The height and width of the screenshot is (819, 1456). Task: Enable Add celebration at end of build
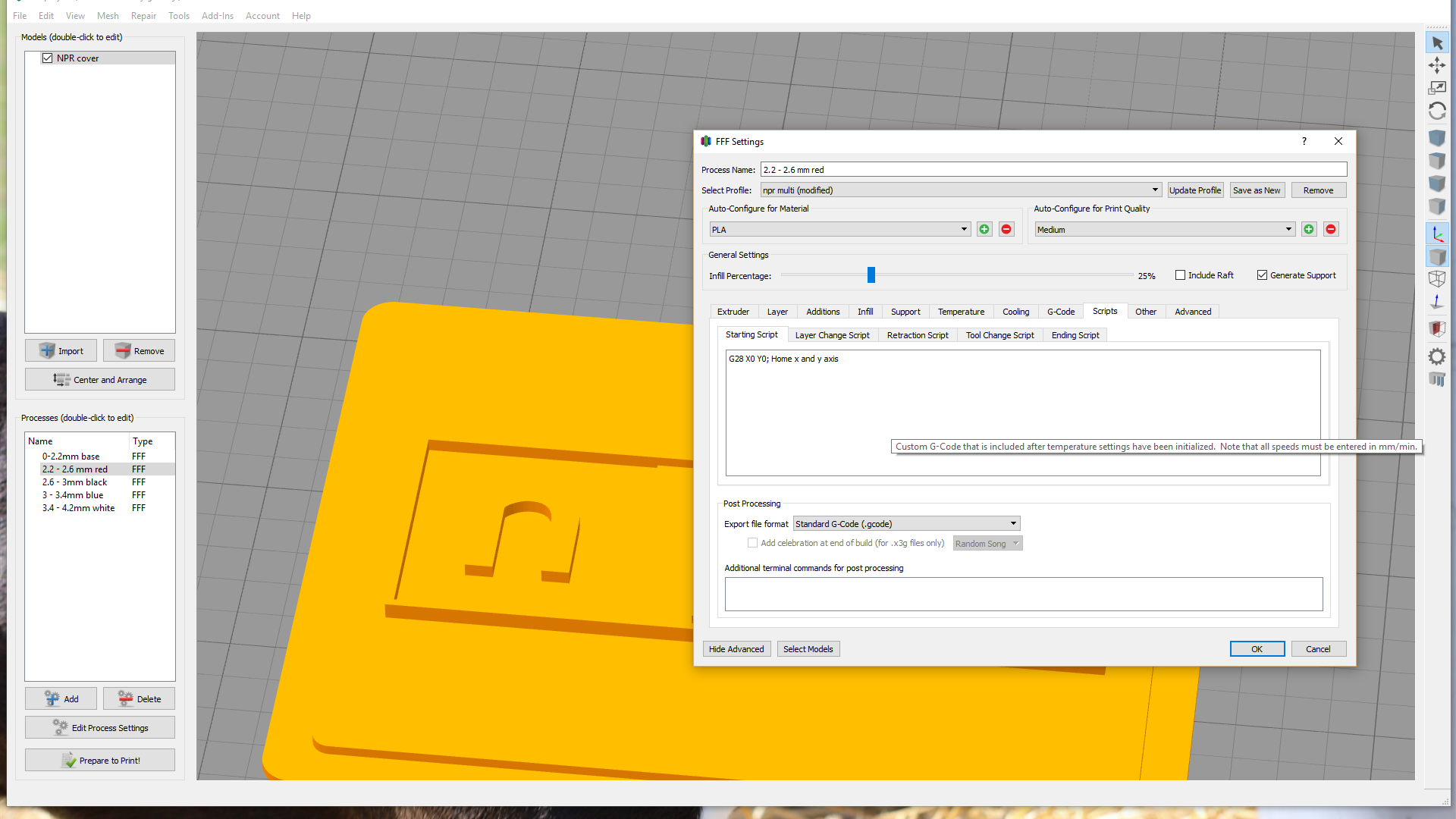coord(753,543)
